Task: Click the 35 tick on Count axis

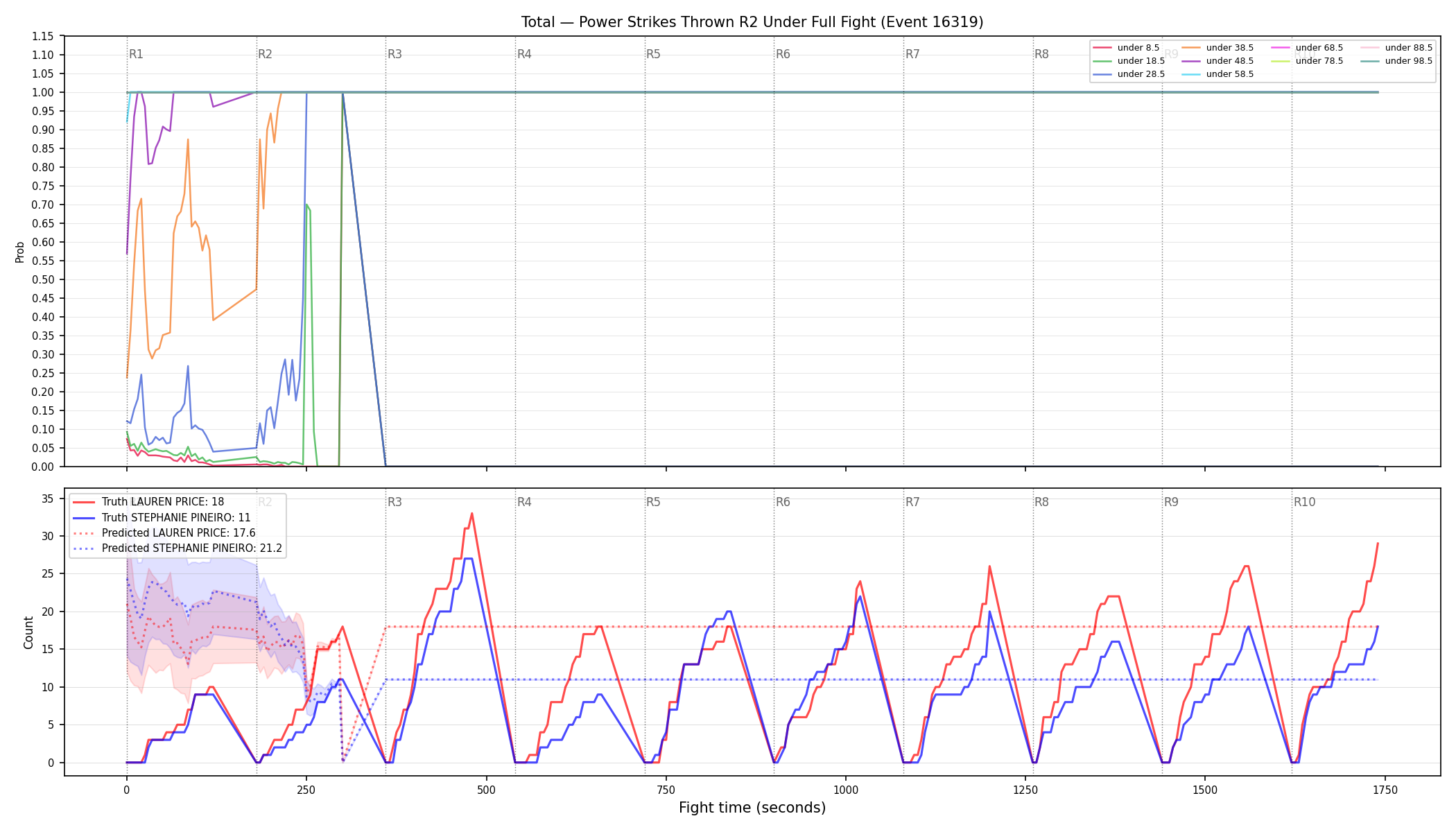Action: click(x=48, y=499)
